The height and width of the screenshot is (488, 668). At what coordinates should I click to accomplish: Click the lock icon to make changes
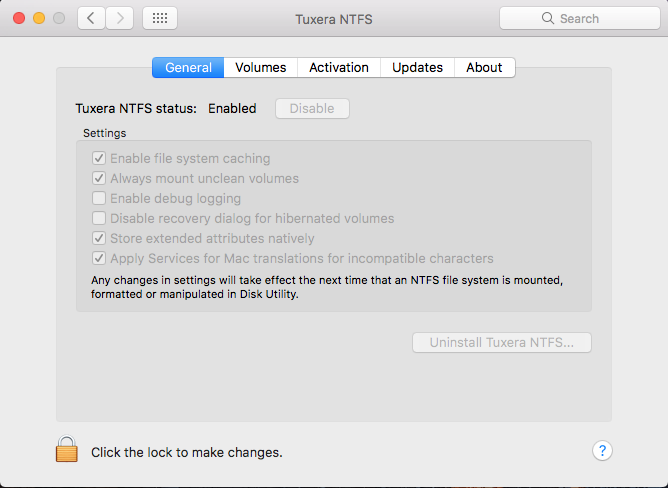(x=66, y=450)
